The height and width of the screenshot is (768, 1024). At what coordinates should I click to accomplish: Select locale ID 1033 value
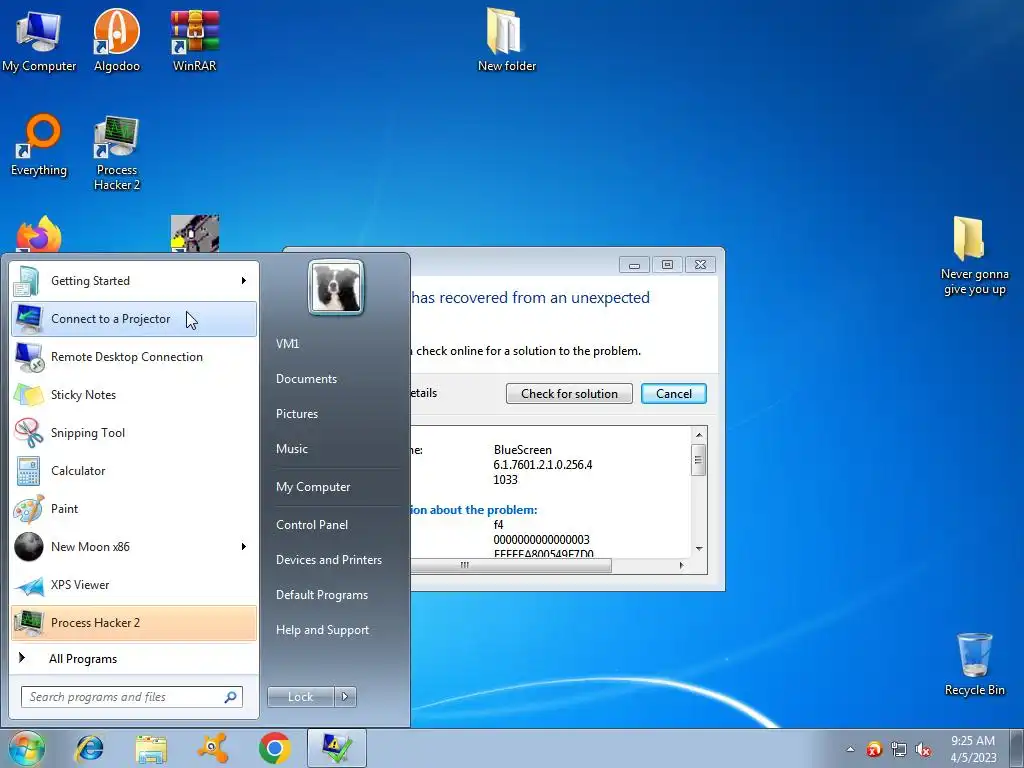click(x=505, y=480)
